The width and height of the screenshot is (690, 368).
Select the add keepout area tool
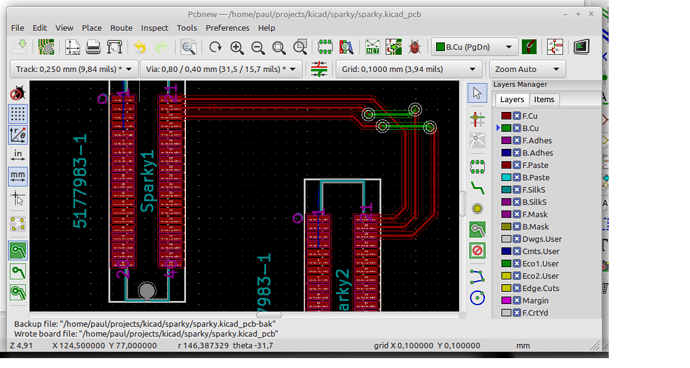pyautogui.click(x=477, y=251)
